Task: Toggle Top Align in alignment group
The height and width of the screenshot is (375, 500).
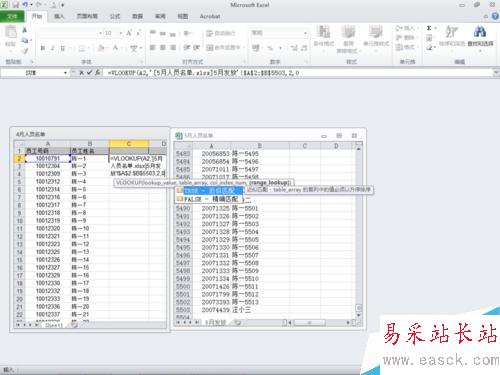Action: 152,33
